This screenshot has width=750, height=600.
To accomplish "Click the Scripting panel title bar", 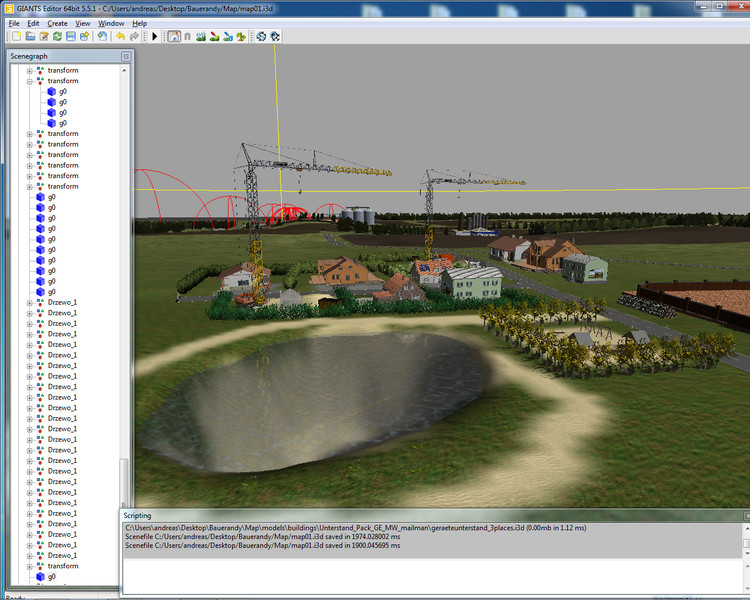I will pyautogui.click(x=434, y=516).
